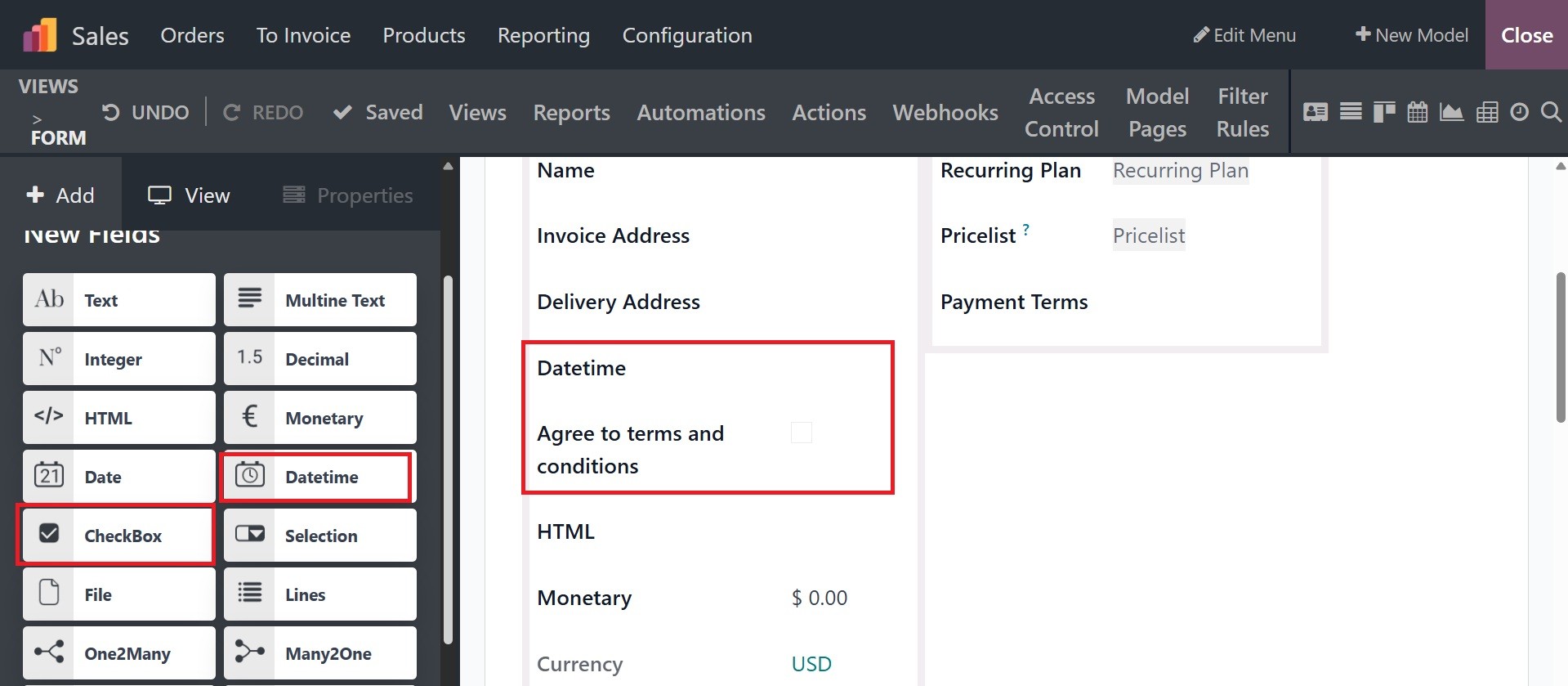Open the kanban view icon
This screenshot has width=1568, height=686.
(1384, 112)
